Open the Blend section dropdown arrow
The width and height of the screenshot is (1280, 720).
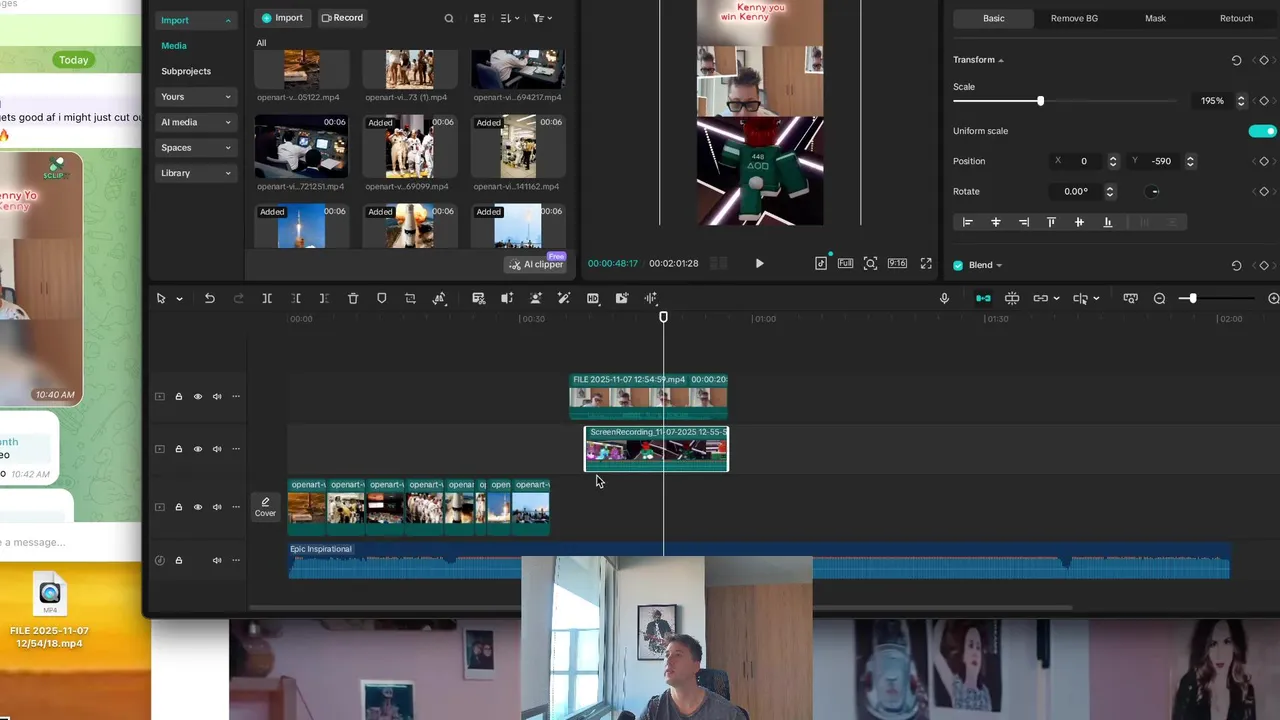(x=999, y=265)
